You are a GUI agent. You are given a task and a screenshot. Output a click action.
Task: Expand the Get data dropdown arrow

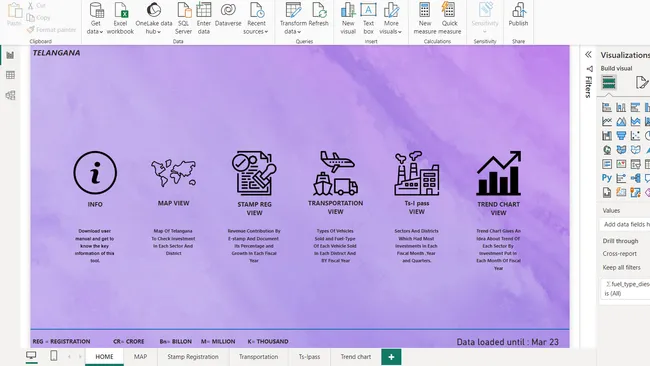(x=101, y=32)
